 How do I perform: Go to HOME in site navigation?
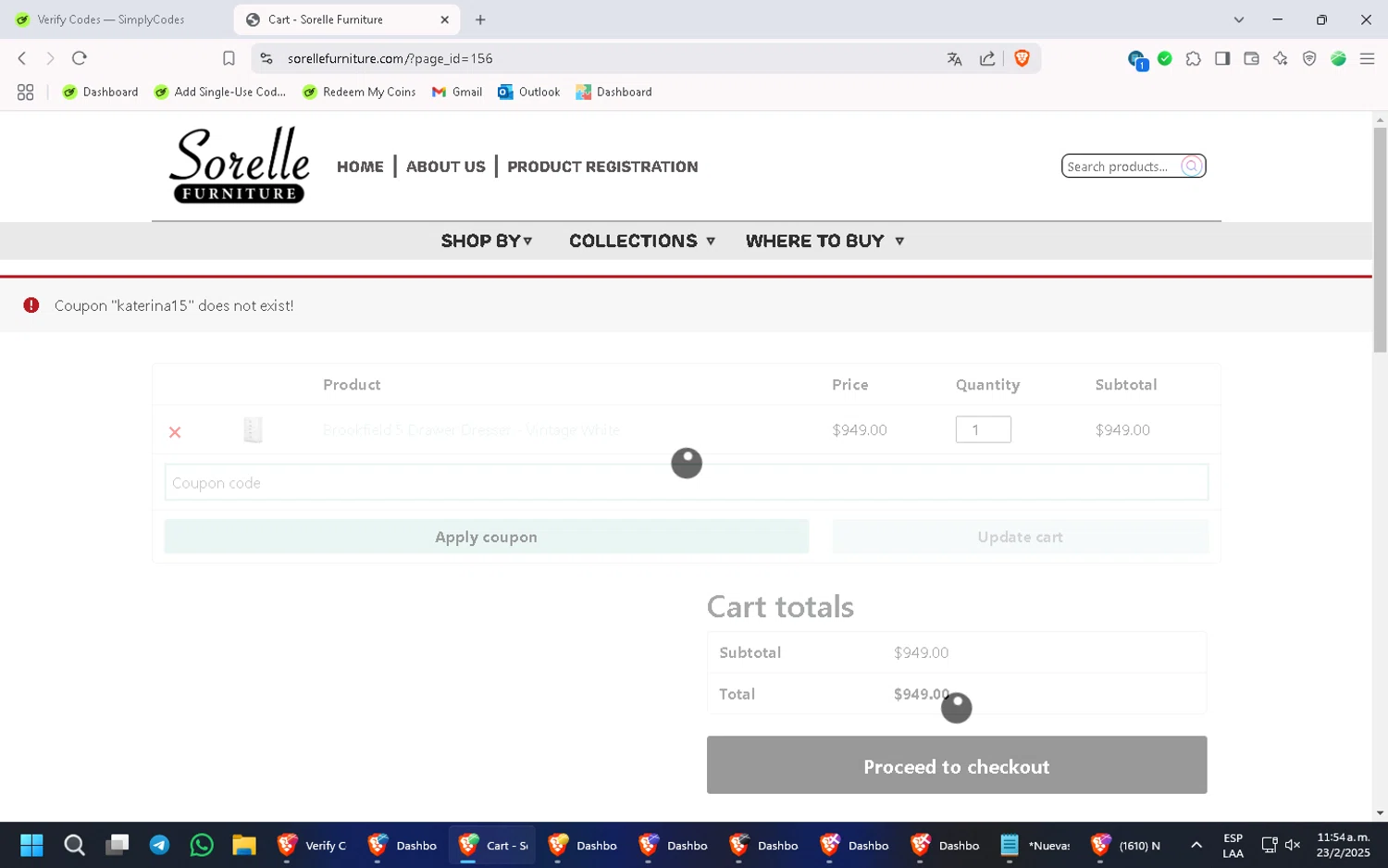(x=360, y=167)
